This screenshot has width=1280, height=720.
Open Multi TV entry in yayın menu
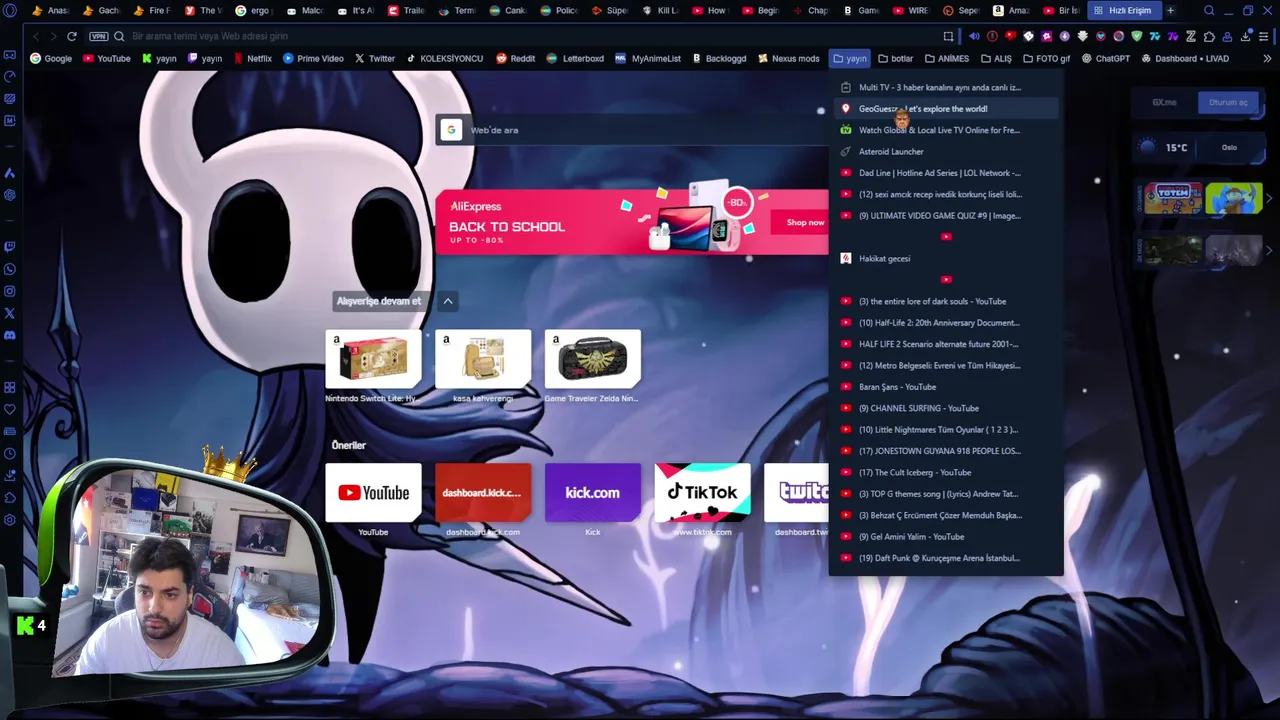click(945, 88)
